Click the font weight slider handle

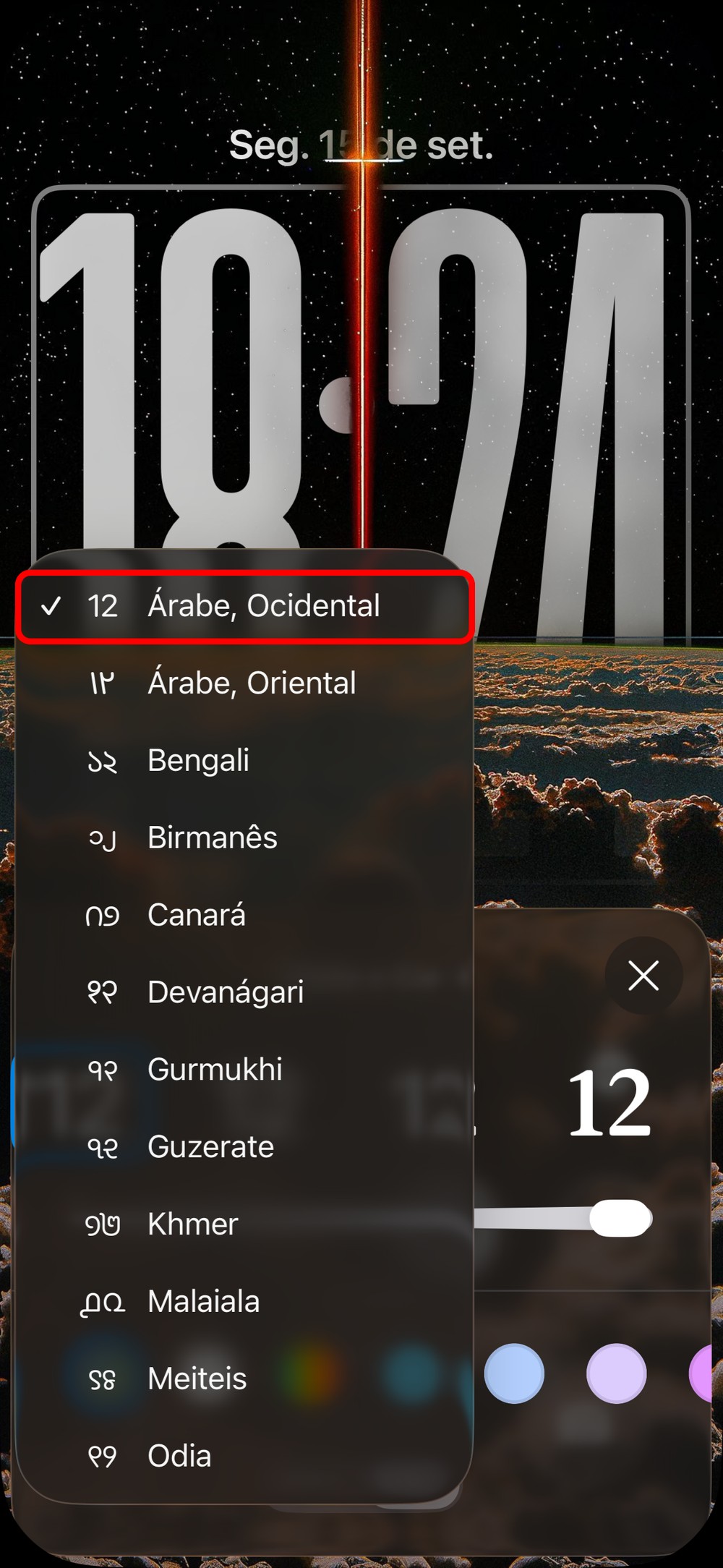(620, 1218)
